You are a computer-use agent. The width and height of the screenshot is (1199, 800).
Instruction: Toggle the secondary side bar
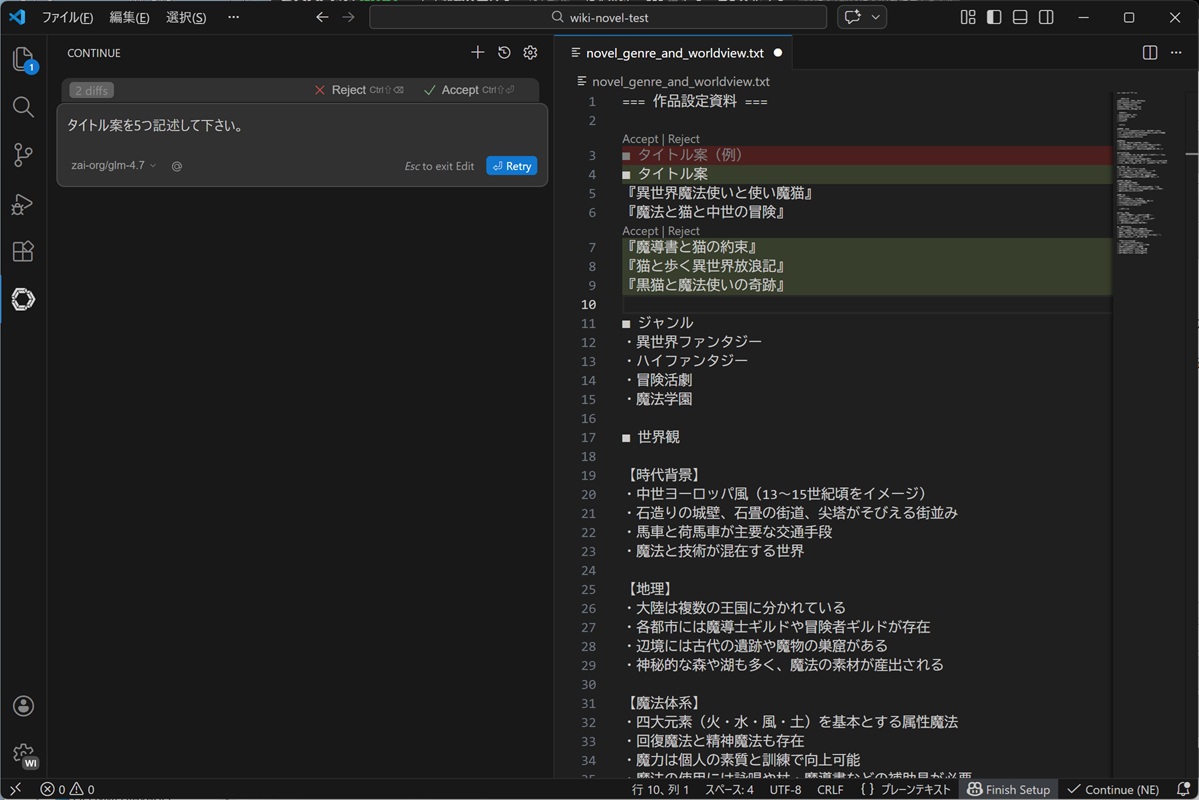(x=1046, y=18)
